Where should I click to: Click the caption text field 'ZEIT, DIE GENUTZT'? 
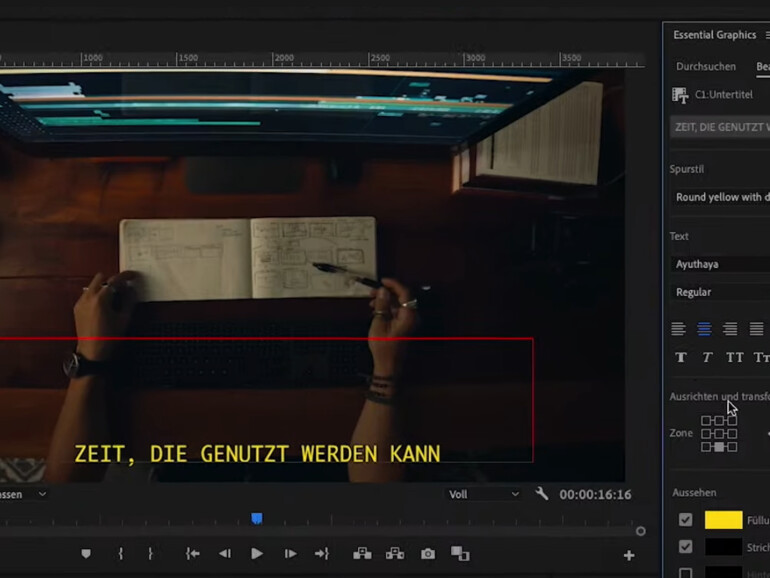click(x=720, y=127)
